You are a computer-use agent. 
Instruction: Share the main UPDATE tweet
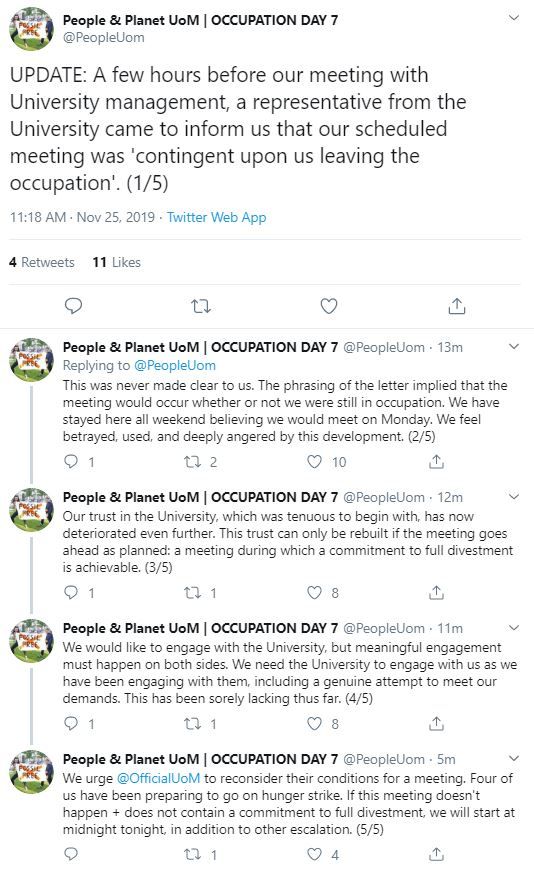(456, 306)
